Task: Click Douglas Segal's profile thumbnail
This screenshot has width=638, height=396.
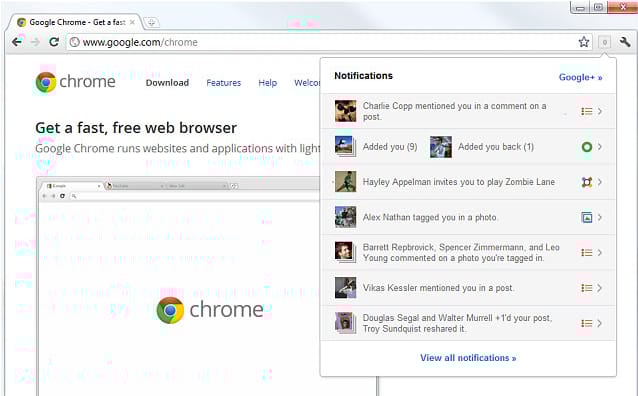Action: pyautogui.click(x=345, y=323)
